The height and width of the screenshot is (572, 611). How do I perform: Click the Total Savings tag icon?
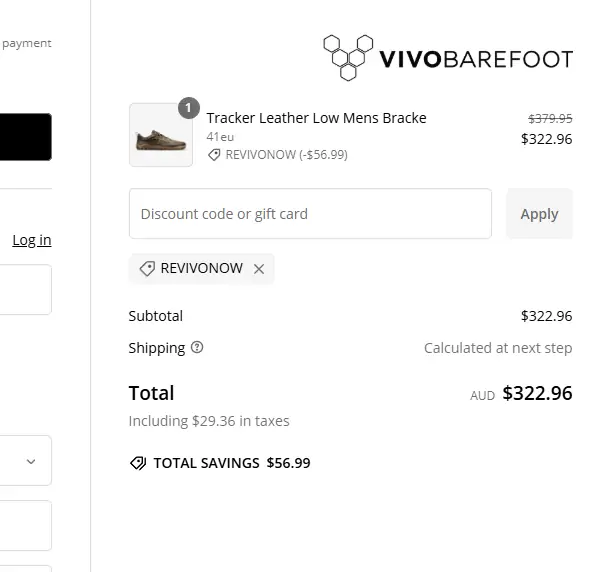[138, 463]
